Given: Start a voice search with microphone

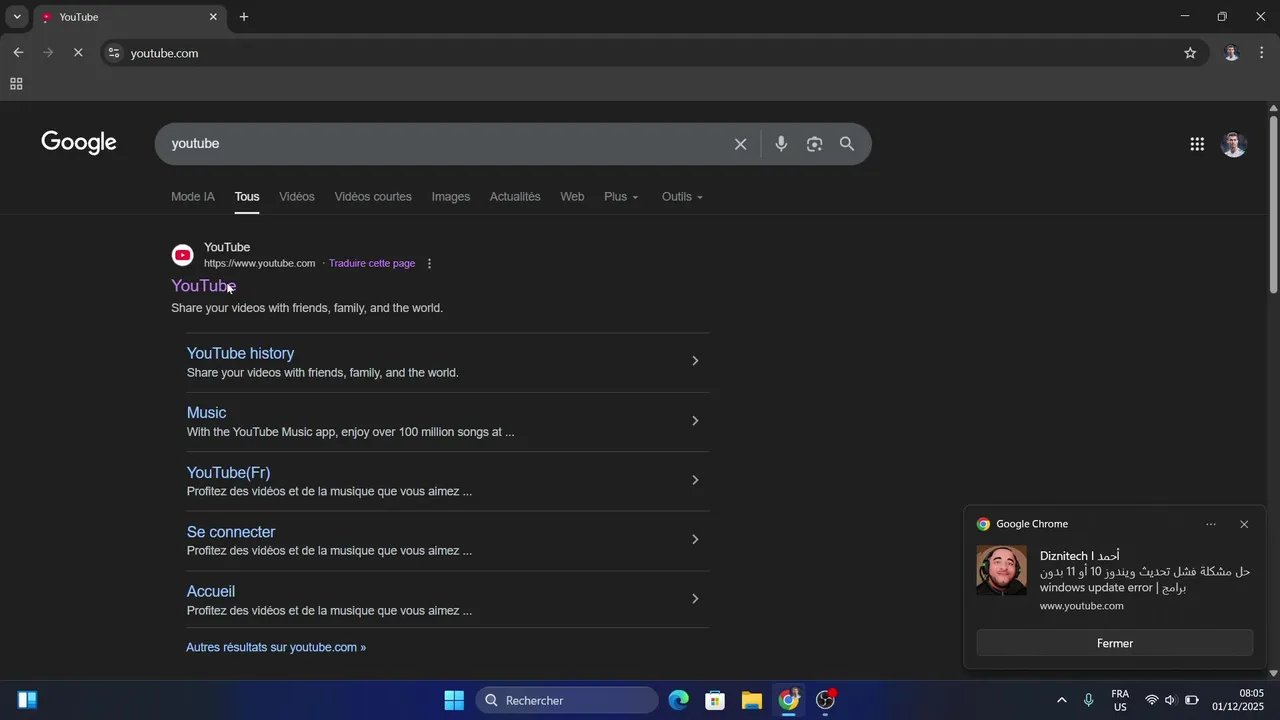Looking at the screenshot, I should coord(781,144).
